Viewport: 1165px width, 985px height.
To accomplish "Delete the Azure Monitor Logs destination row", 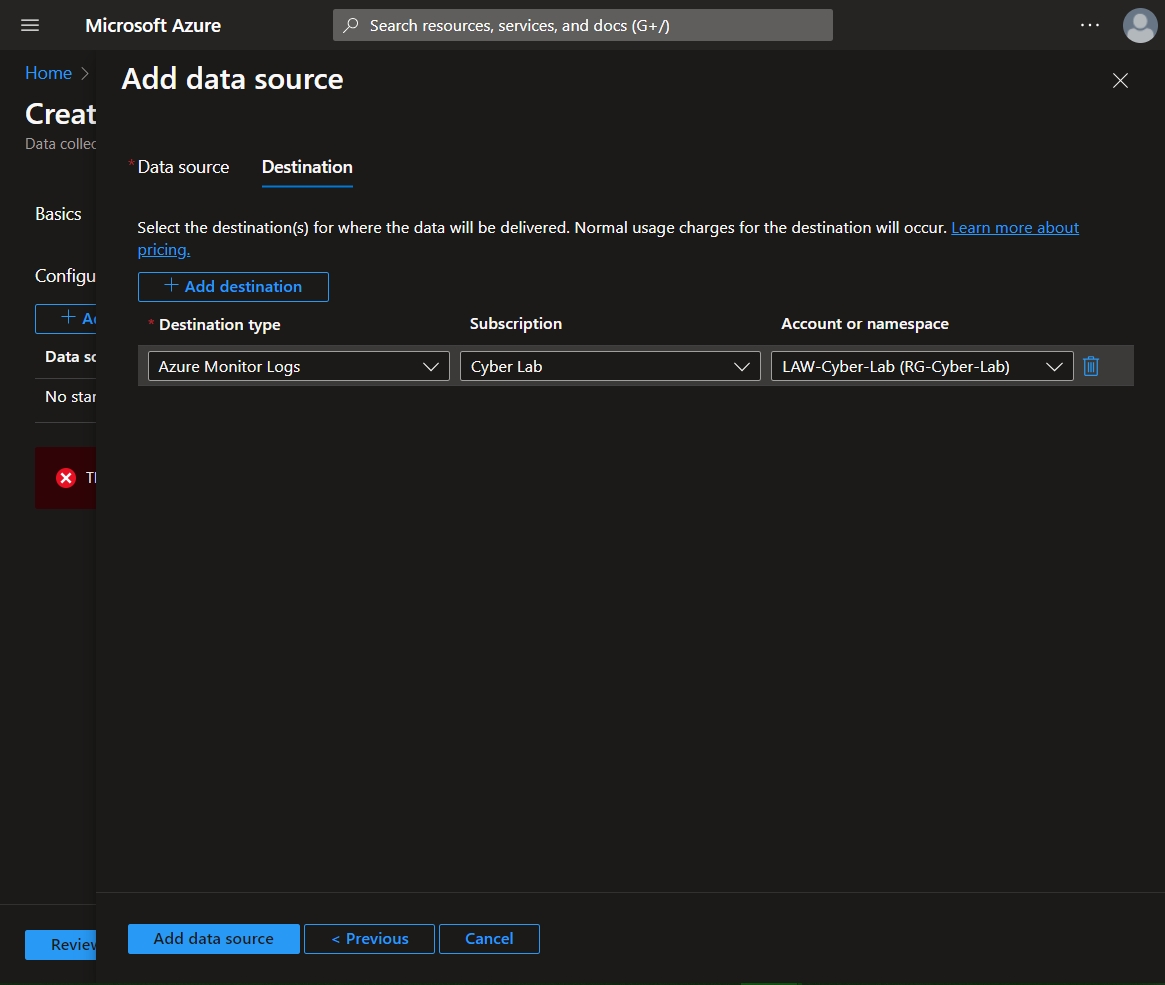I will pos(1090,366).
